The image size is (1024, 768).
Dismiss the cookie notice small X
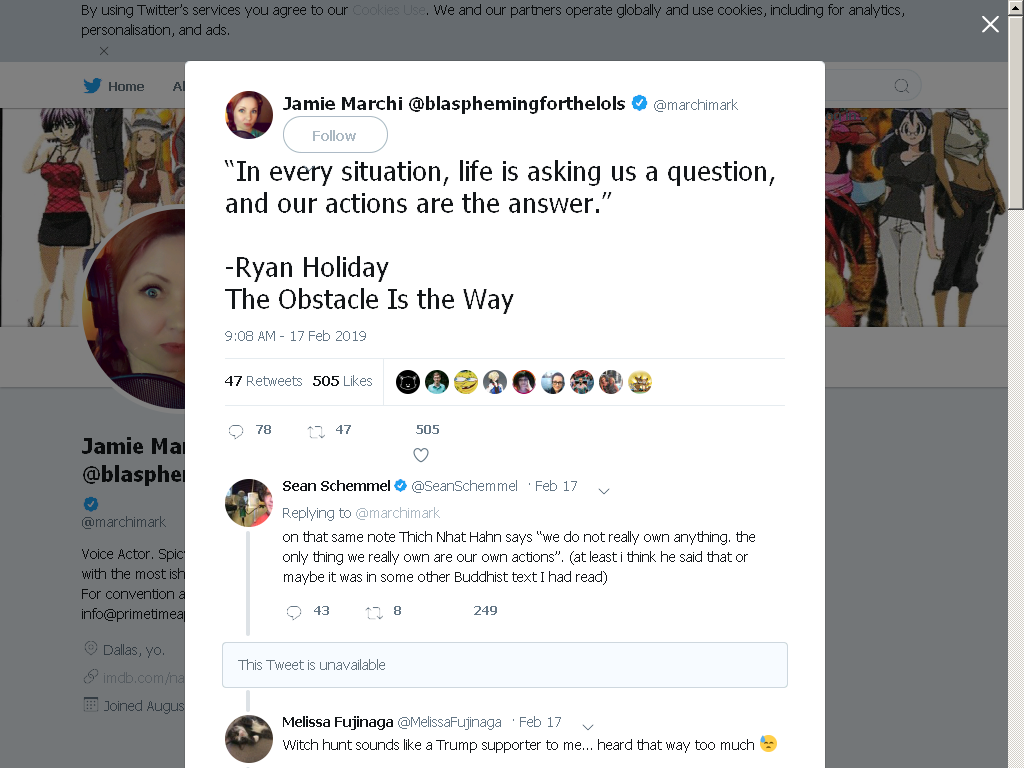(x=104, y=51)
